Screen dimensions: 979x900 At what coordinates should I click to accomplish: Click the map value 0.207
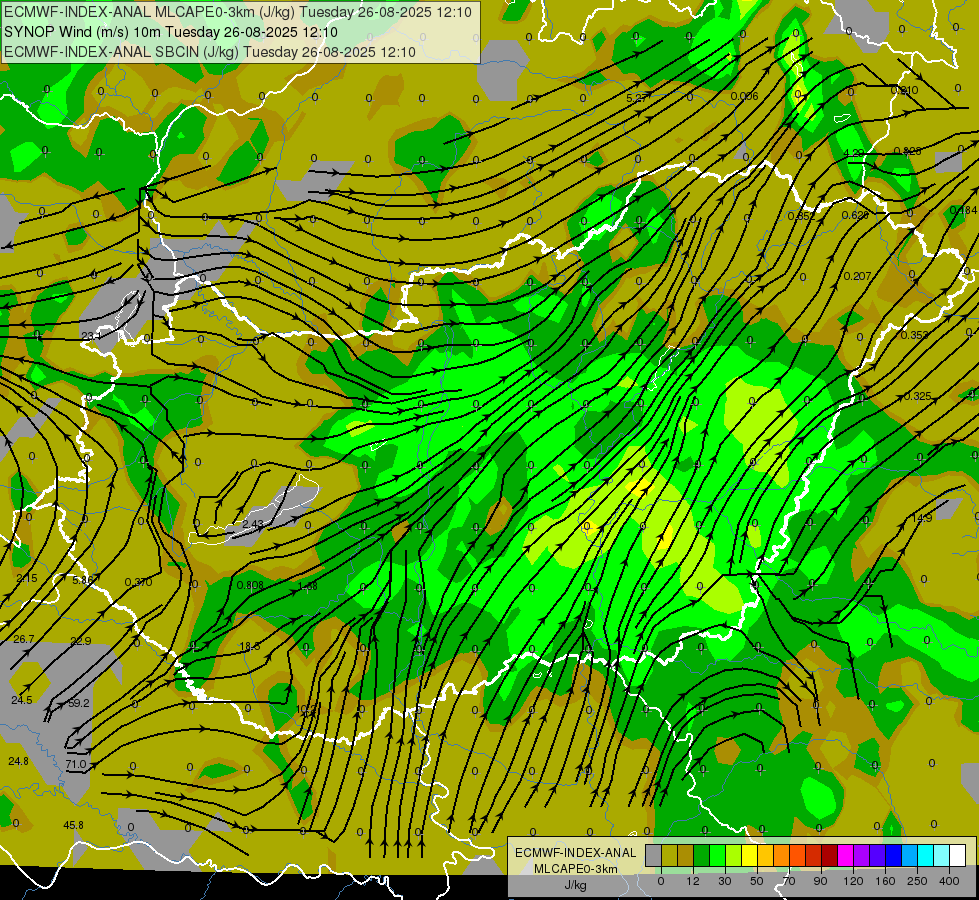857,276
